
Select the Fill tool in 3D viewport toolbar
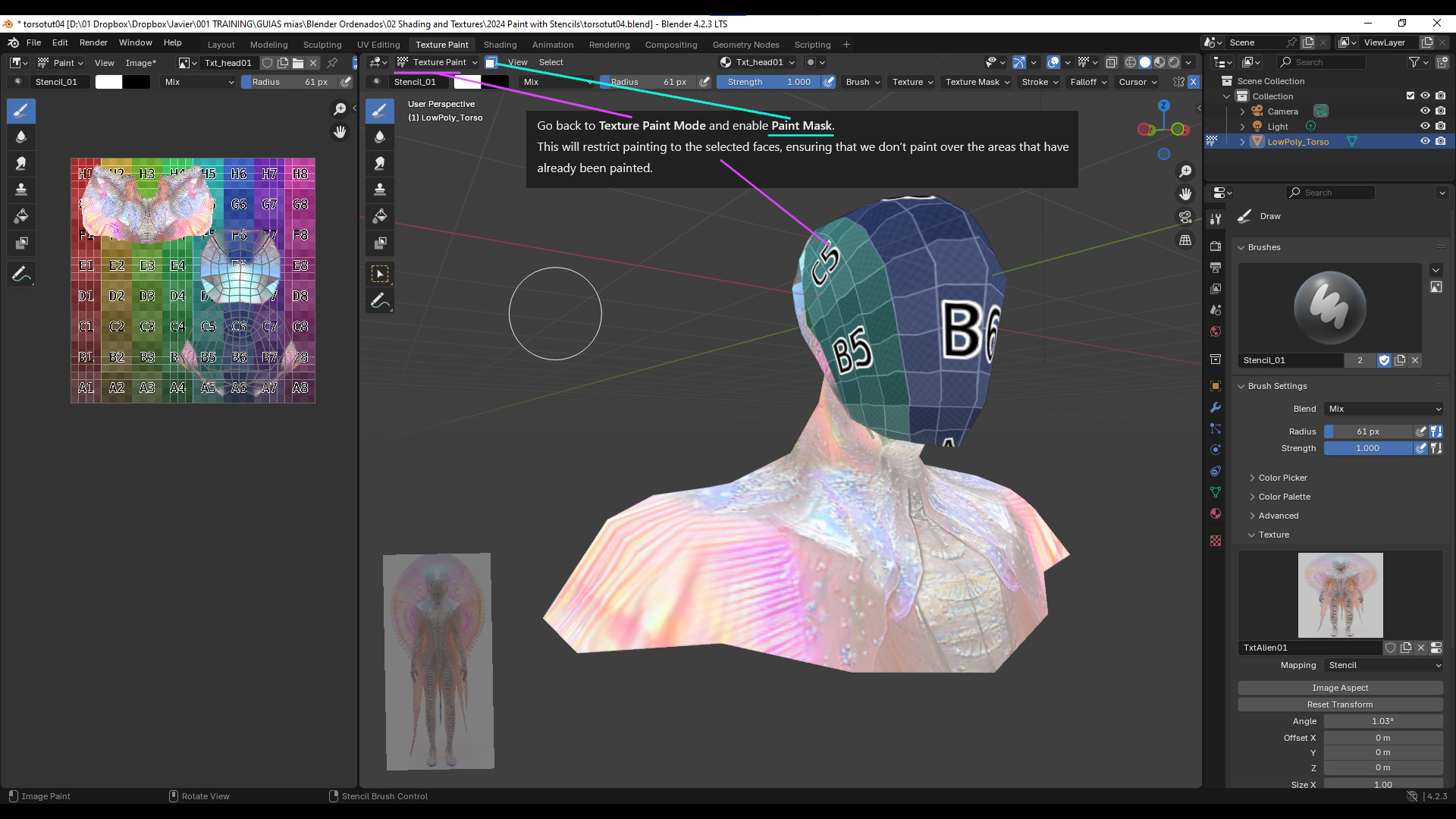(x=380, y=216)
